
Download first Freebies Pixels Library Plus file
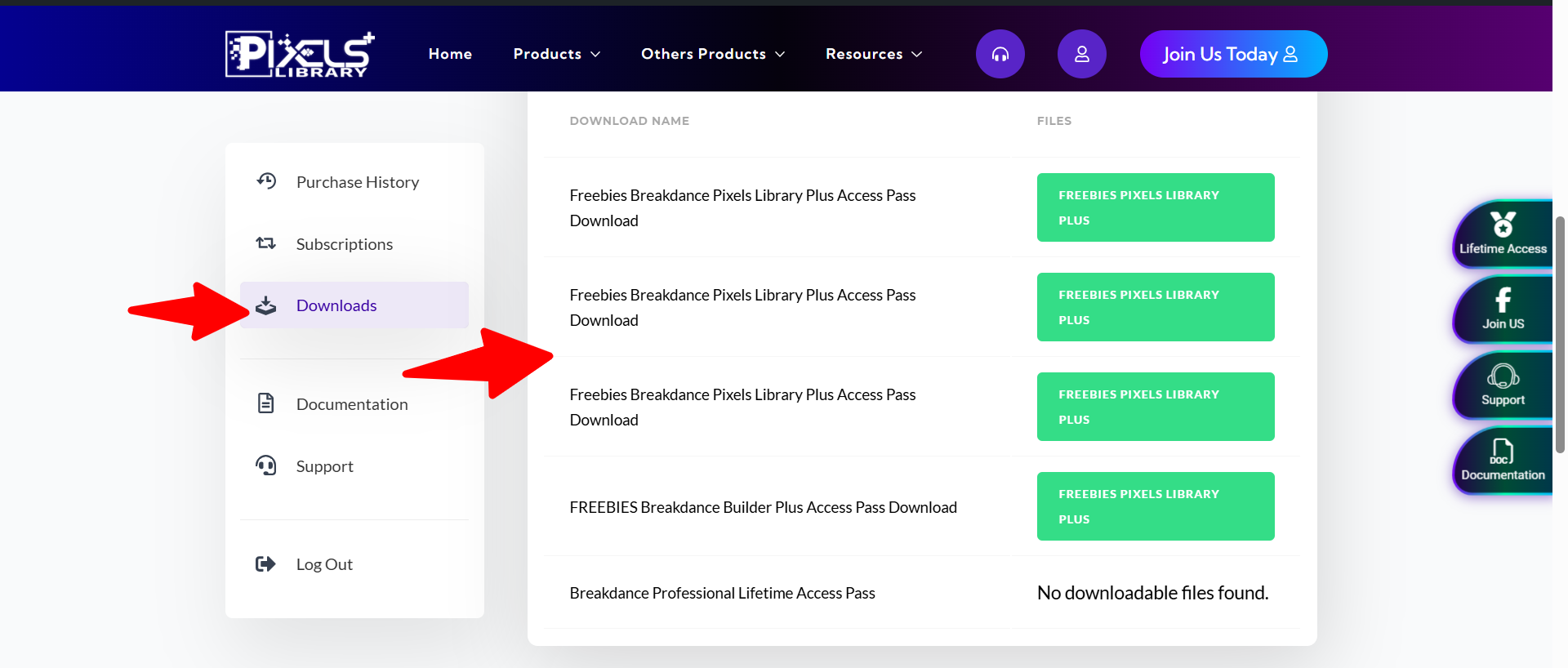1155,207
